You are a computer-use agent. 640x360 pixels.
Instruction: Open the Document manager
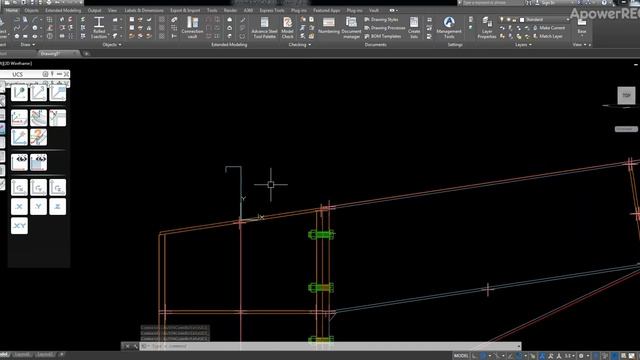pyautogui.click(x=351, y=28)
